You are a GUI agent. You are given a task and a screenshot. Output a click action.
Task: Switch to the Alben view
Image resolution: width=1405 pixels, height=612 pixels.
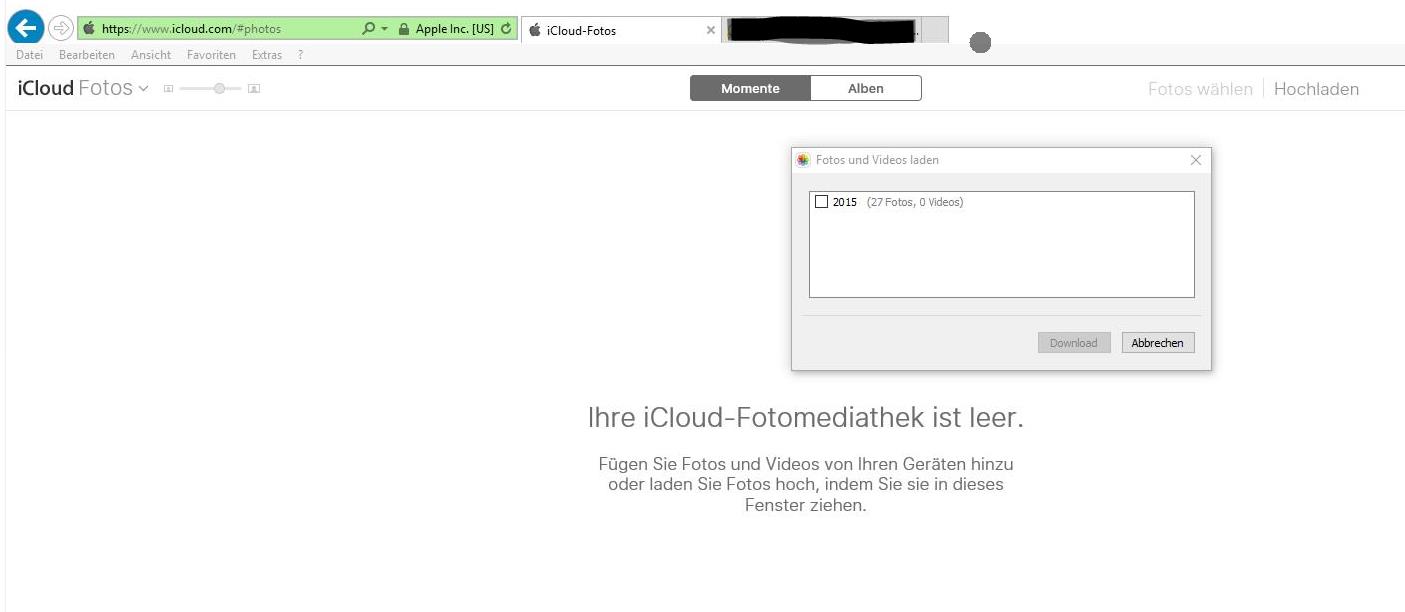[866, 88]
